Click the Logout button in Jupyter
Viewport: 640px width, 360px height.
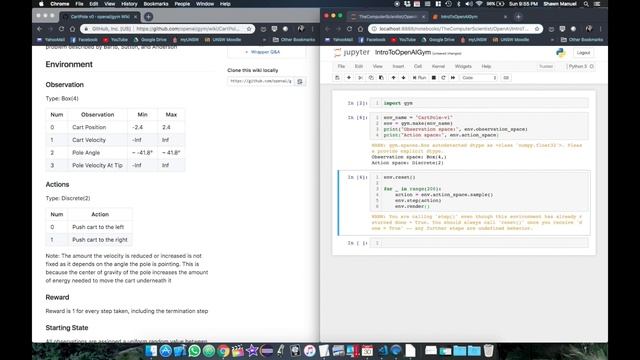583,53
